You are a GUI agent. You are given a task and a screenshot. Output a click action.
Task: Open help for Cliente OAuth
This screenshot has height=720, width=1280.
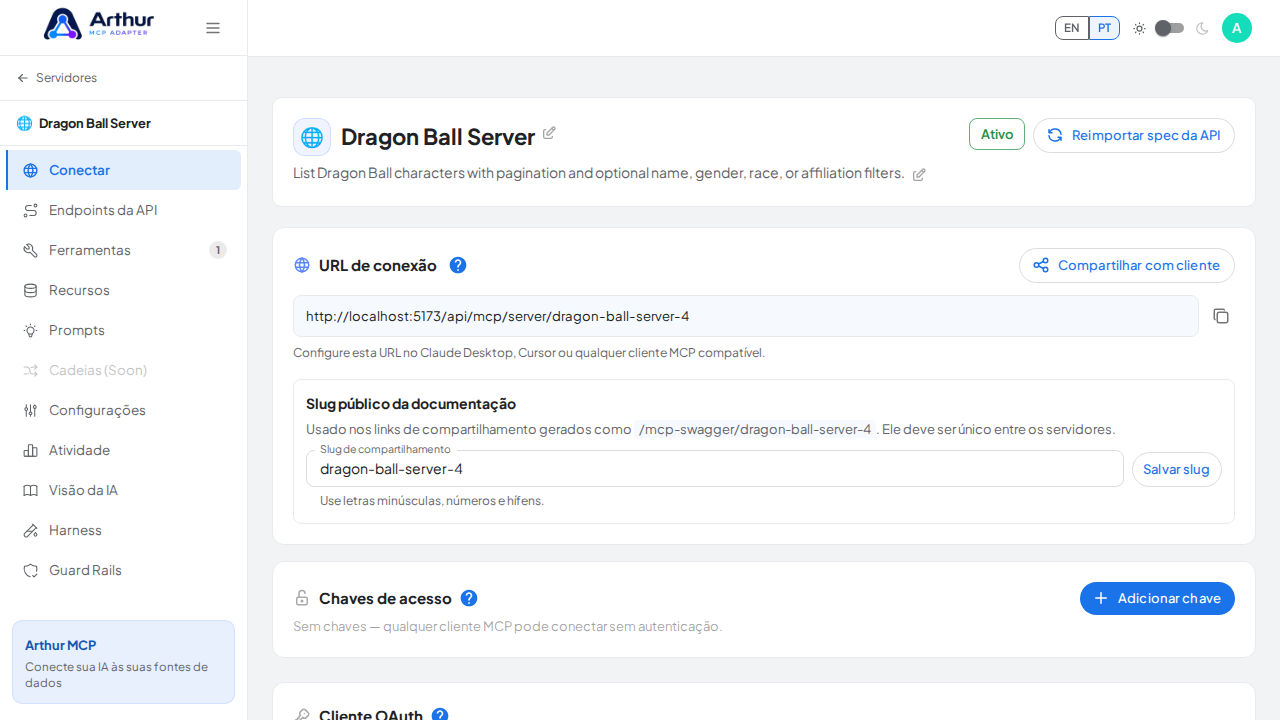pos(439,714)
